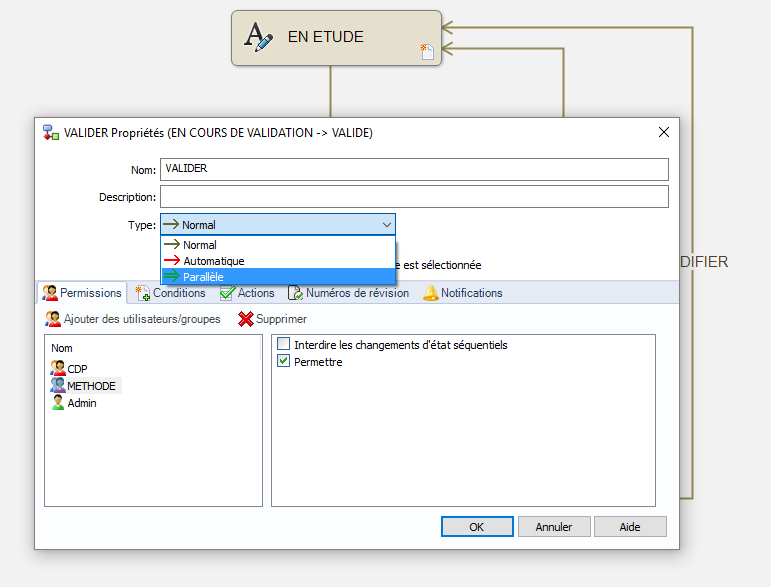Screen dimensions: 771x587
Task: Click the Supprimer button label
Action: [x=281, y=319]
